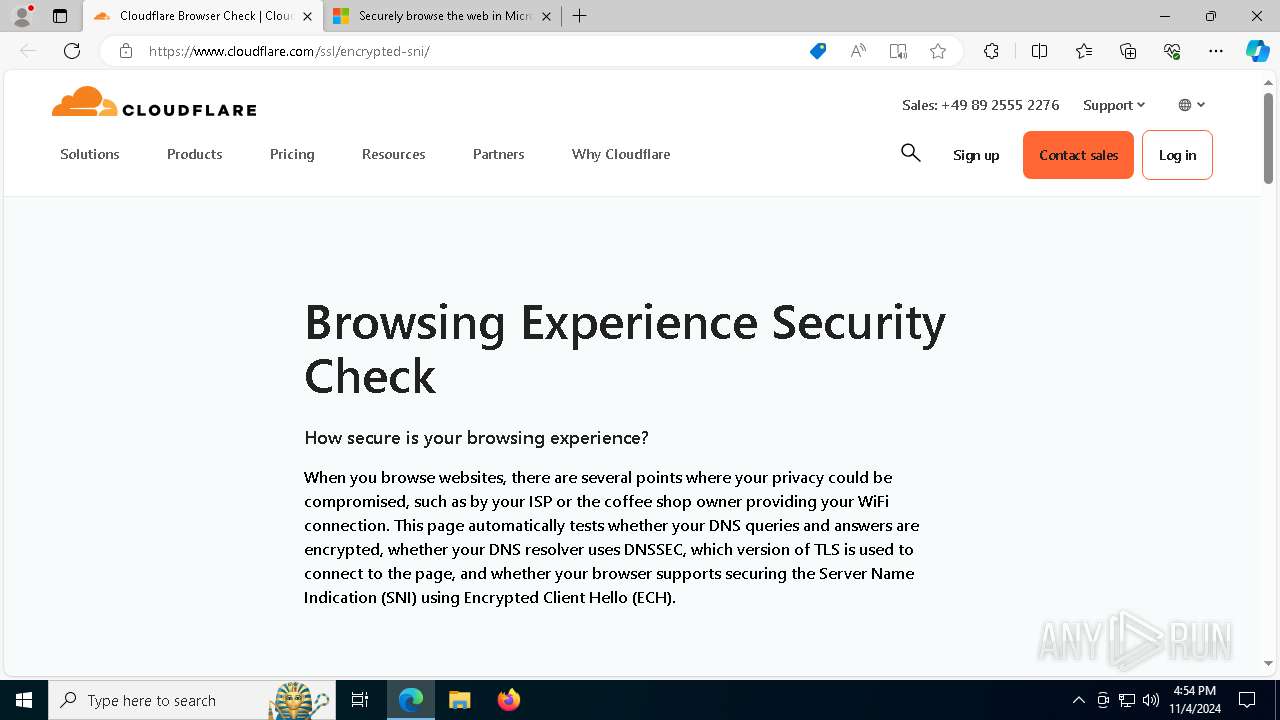Open Microsoft Edge from the taskbar

click(x=411, y=700)
